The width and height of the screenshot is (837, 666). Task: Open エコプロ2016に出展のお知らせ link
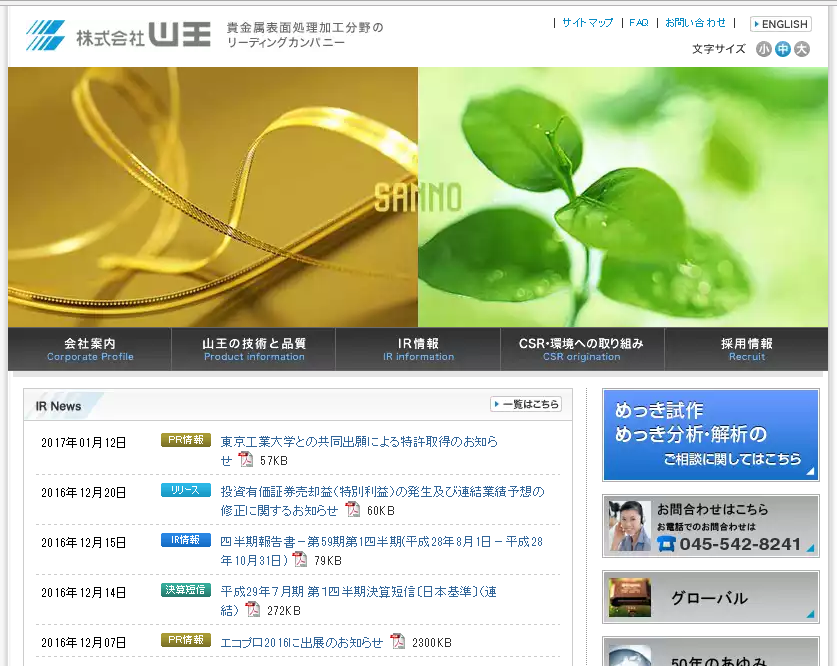click(x=302, y=642)
